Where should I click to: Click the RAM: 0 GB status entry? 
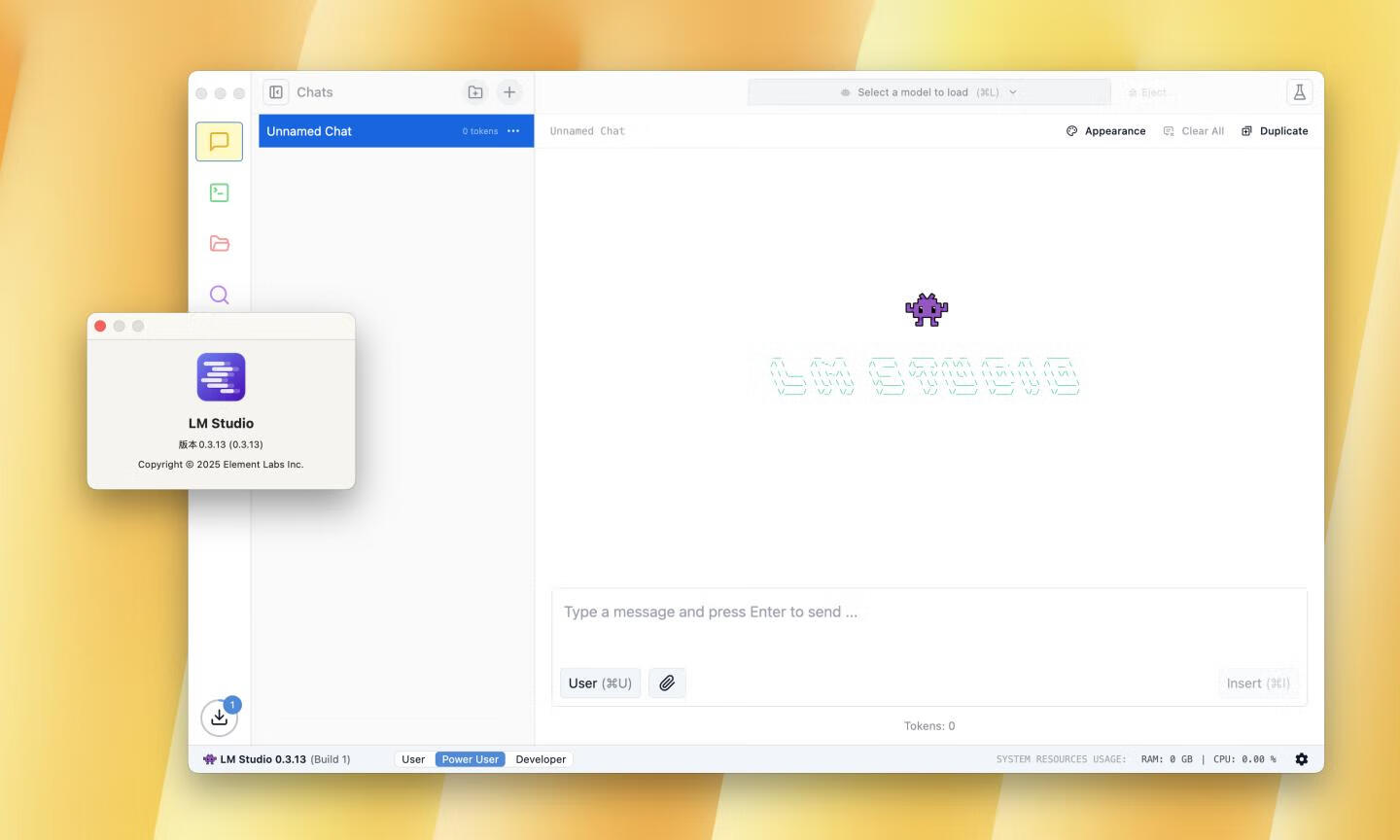coord(1167,759)
